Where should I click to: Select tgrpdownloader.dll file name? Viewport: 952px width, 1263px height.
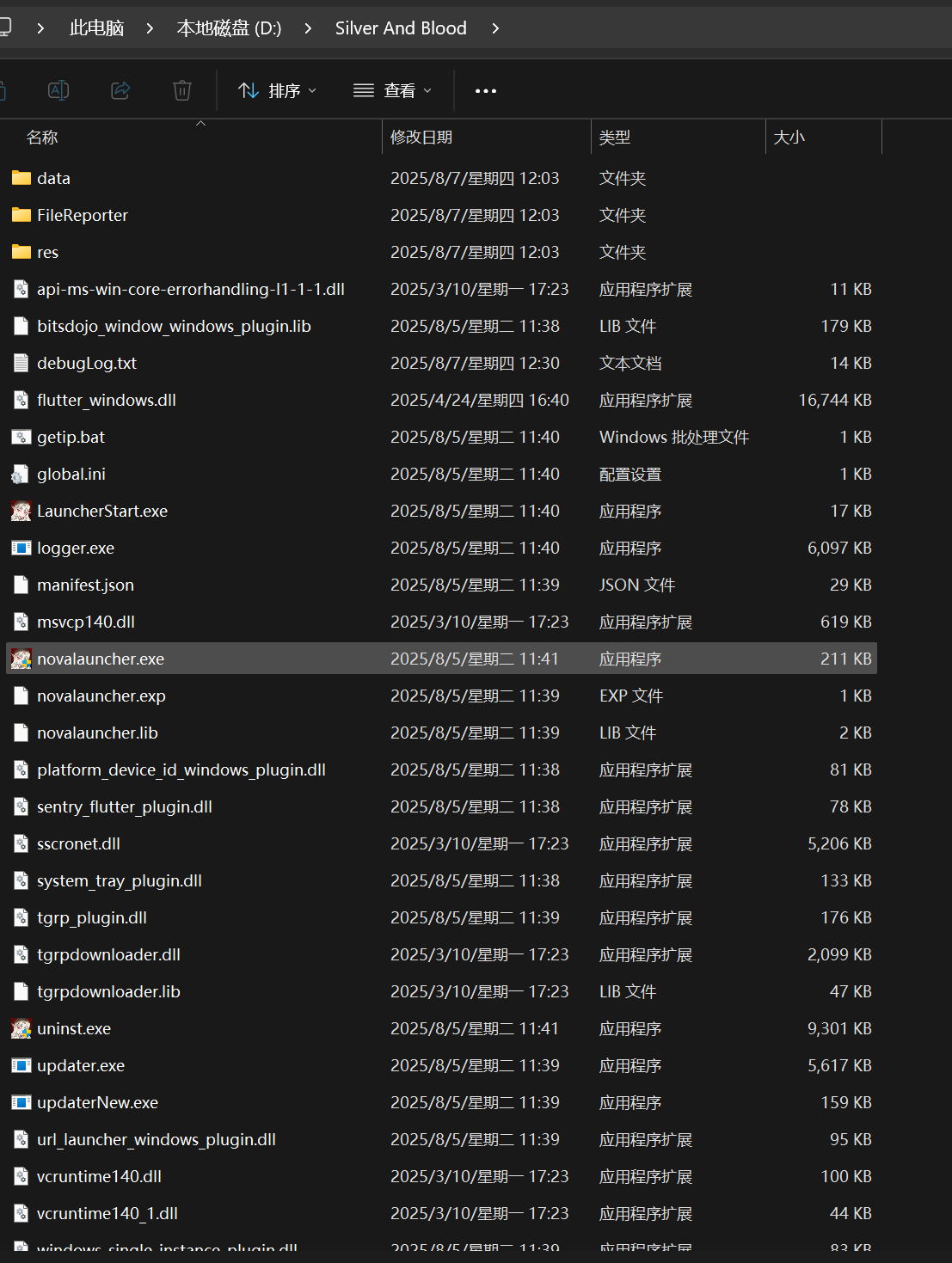pos(108,954)
